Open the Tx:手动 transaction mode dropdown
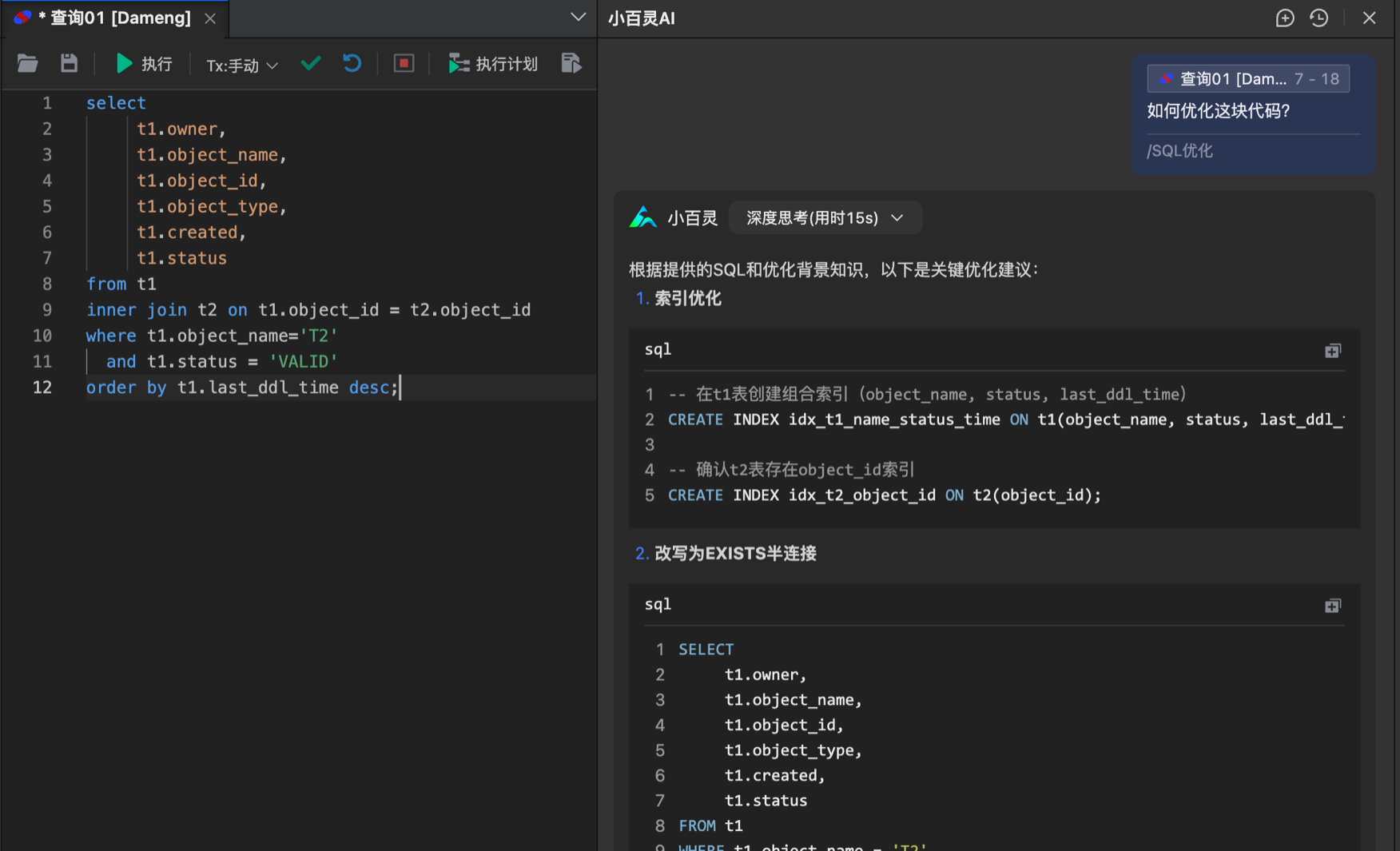Image resolution: width=1400 pixels, height=851 pixels. (241, 65)
